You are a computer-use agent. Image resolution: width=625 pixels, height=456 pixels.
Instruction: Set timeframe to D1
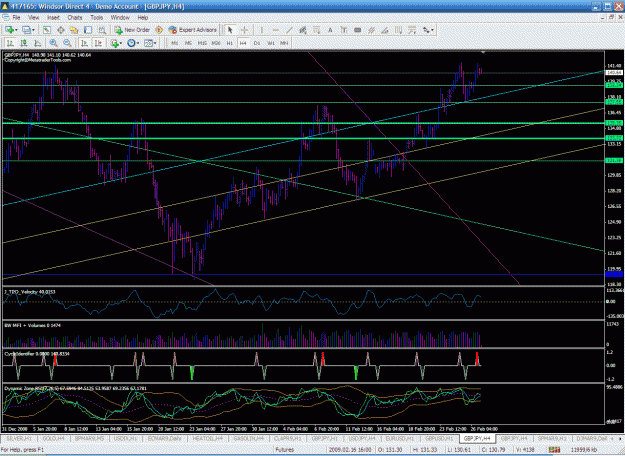257,43
